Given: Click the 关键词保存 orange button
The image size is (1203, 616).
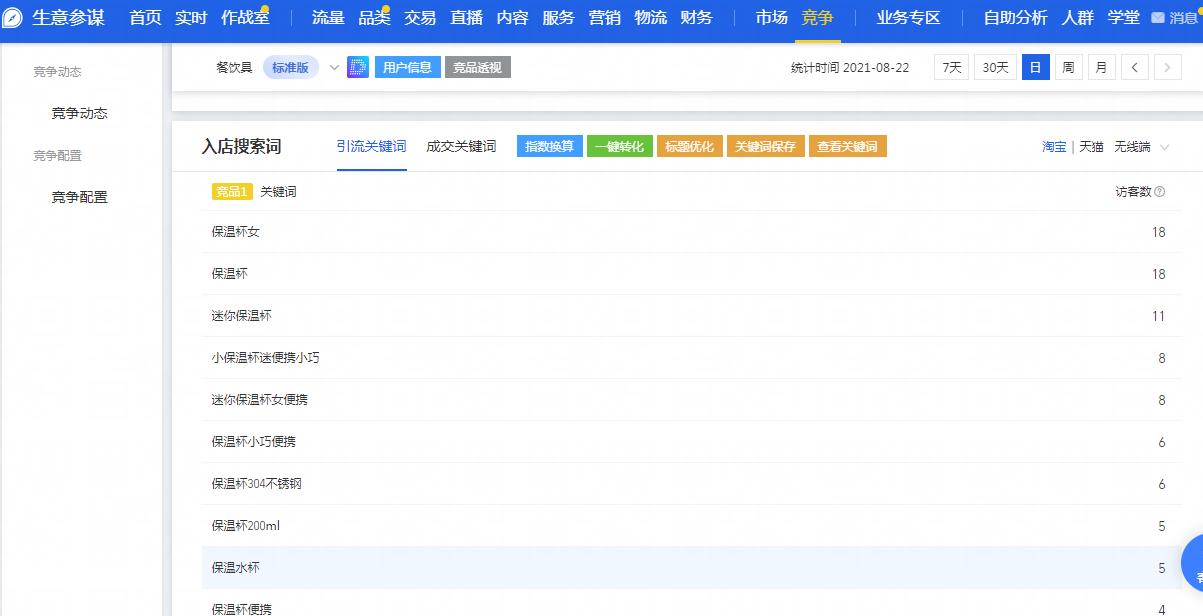Looking at the screenshot, I should tap(765, 145).
